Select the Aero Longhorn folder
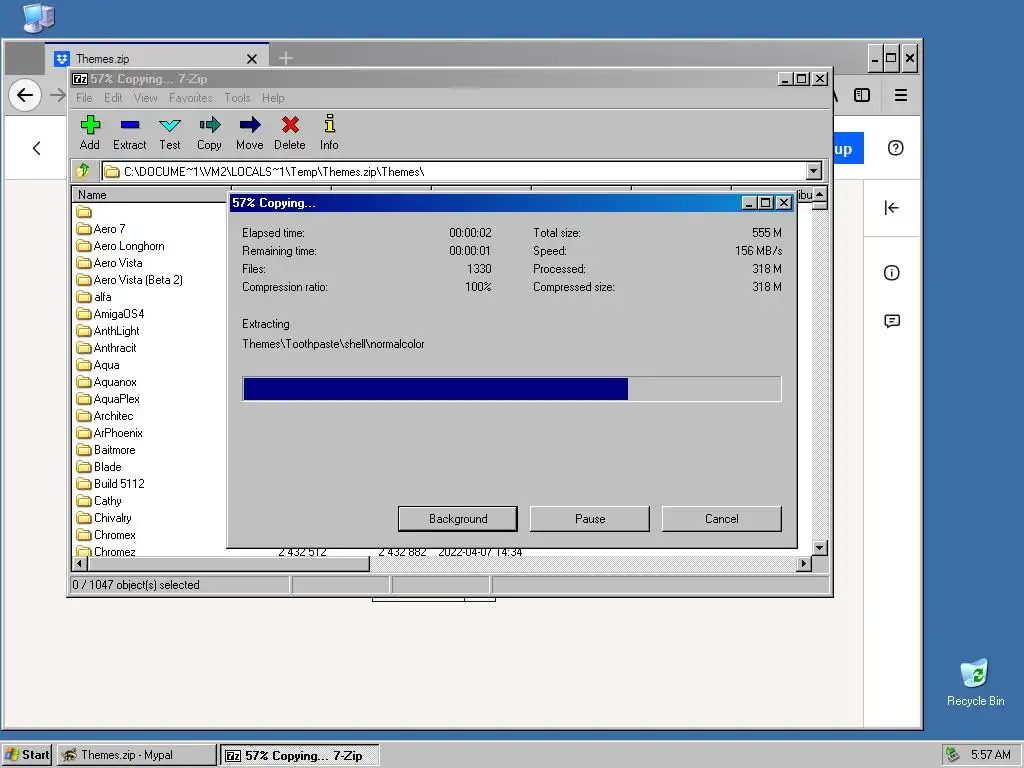Image resolution: width=1024 pixels, height=768 pixels. (x=120, y=246)
